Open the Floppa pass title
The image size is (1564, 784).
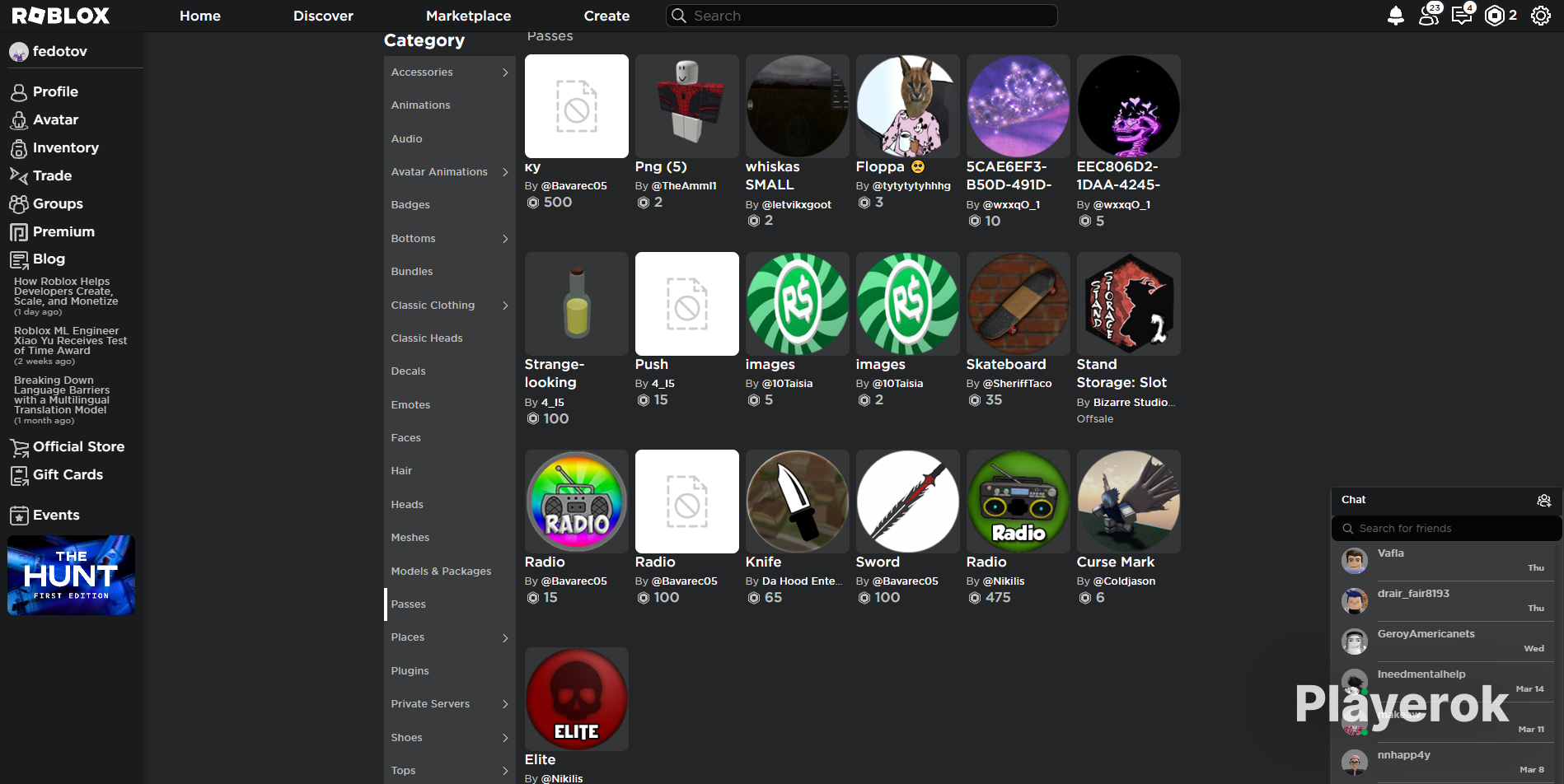(x=890, y=167)
